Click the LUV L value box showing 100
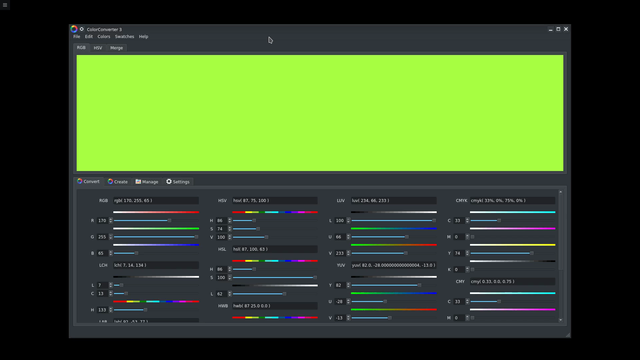640x360 pixels. pyautogui.click(x=340, y=220)
